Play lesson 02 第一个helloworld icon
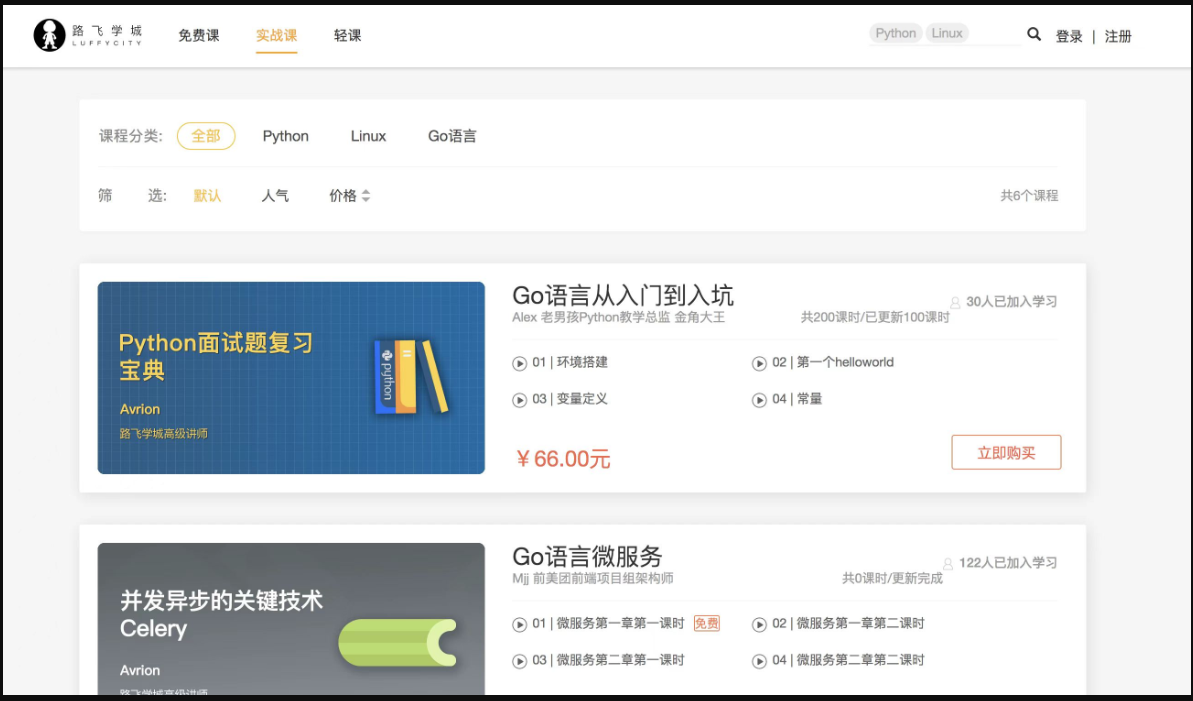 pos(759,364)
